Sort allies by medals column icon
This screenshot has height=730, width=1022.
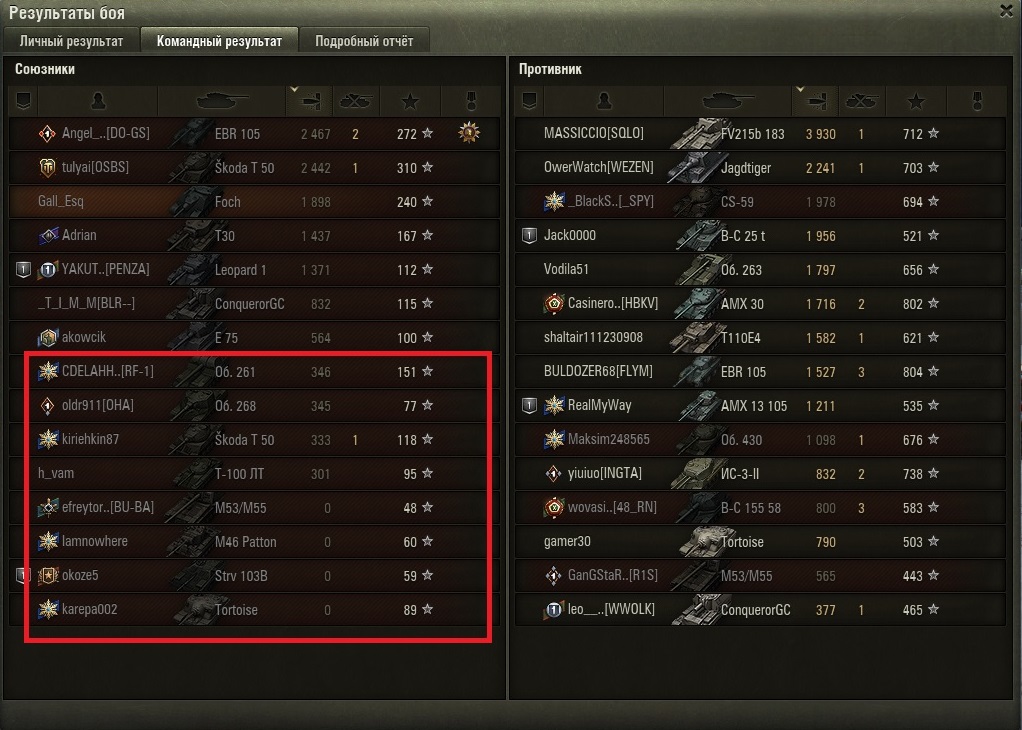point(471,101)
